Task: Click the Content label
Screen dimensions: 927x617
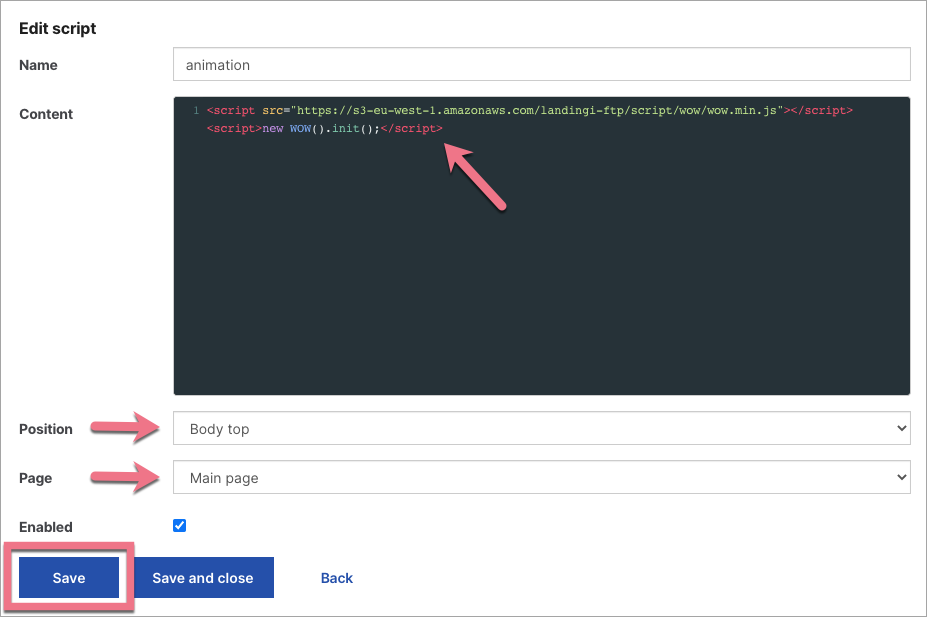Action: (x=45, y=114)
